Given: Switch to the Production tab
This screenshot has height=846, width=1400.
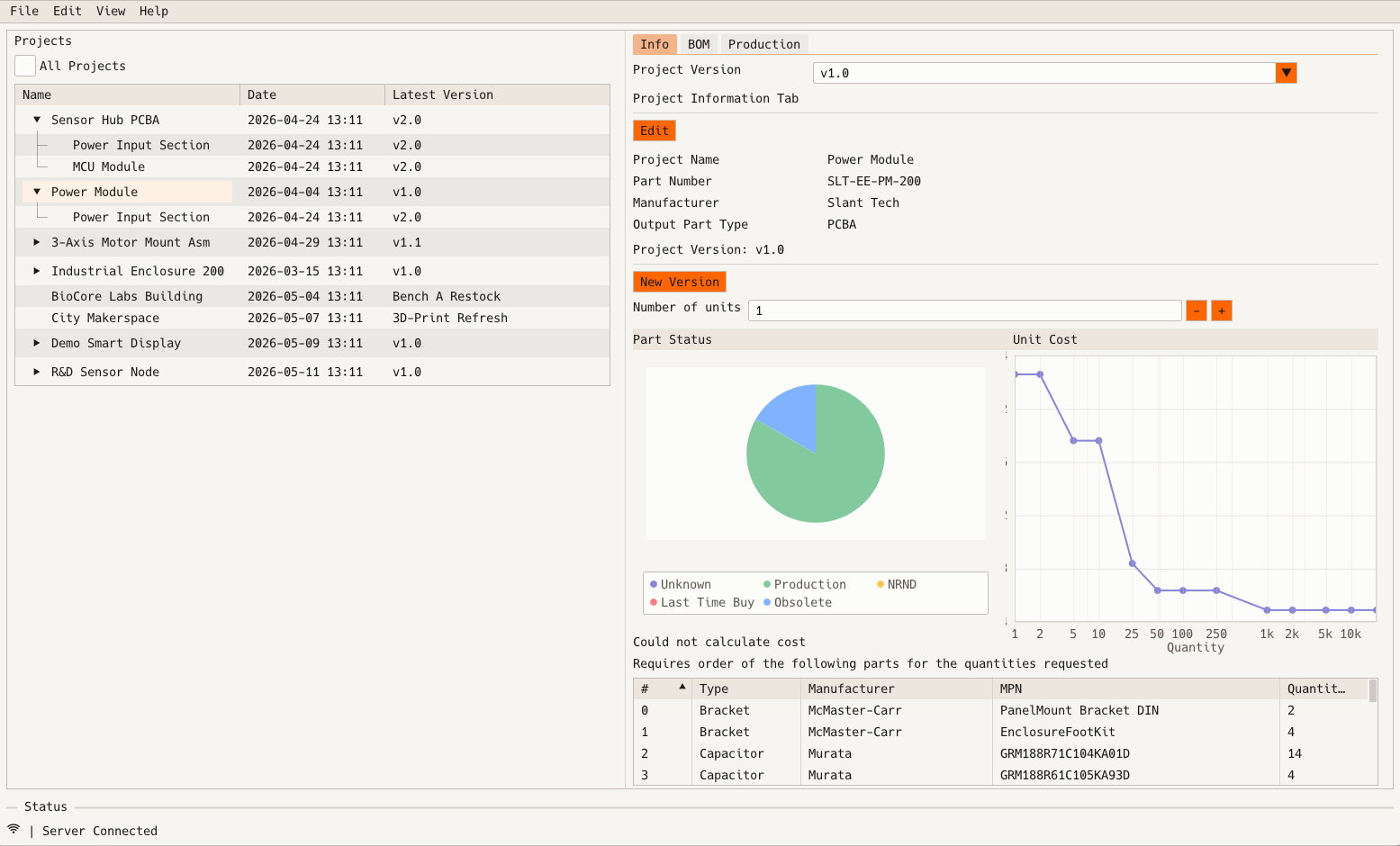Looking at the screenshot, I should (x=764, y=44).
